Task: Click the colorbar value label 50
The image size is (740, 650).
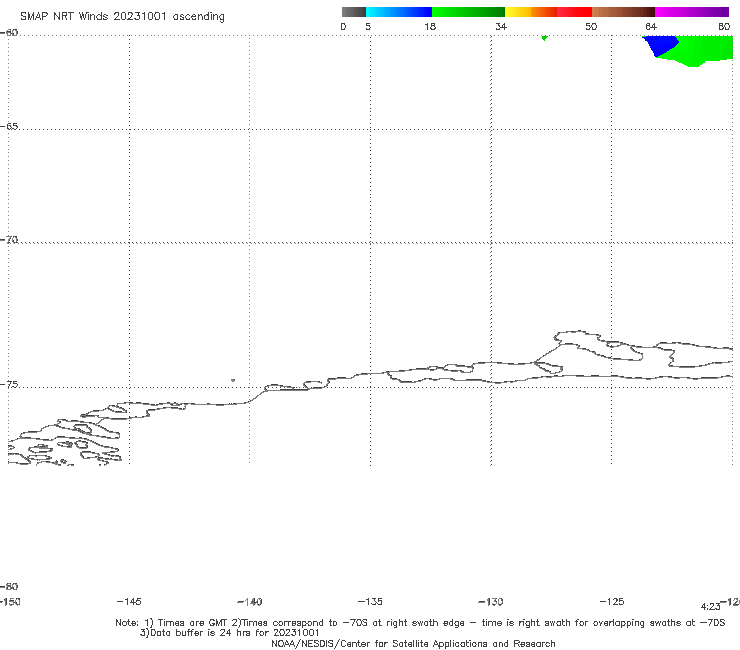Action: pos(591,26)
